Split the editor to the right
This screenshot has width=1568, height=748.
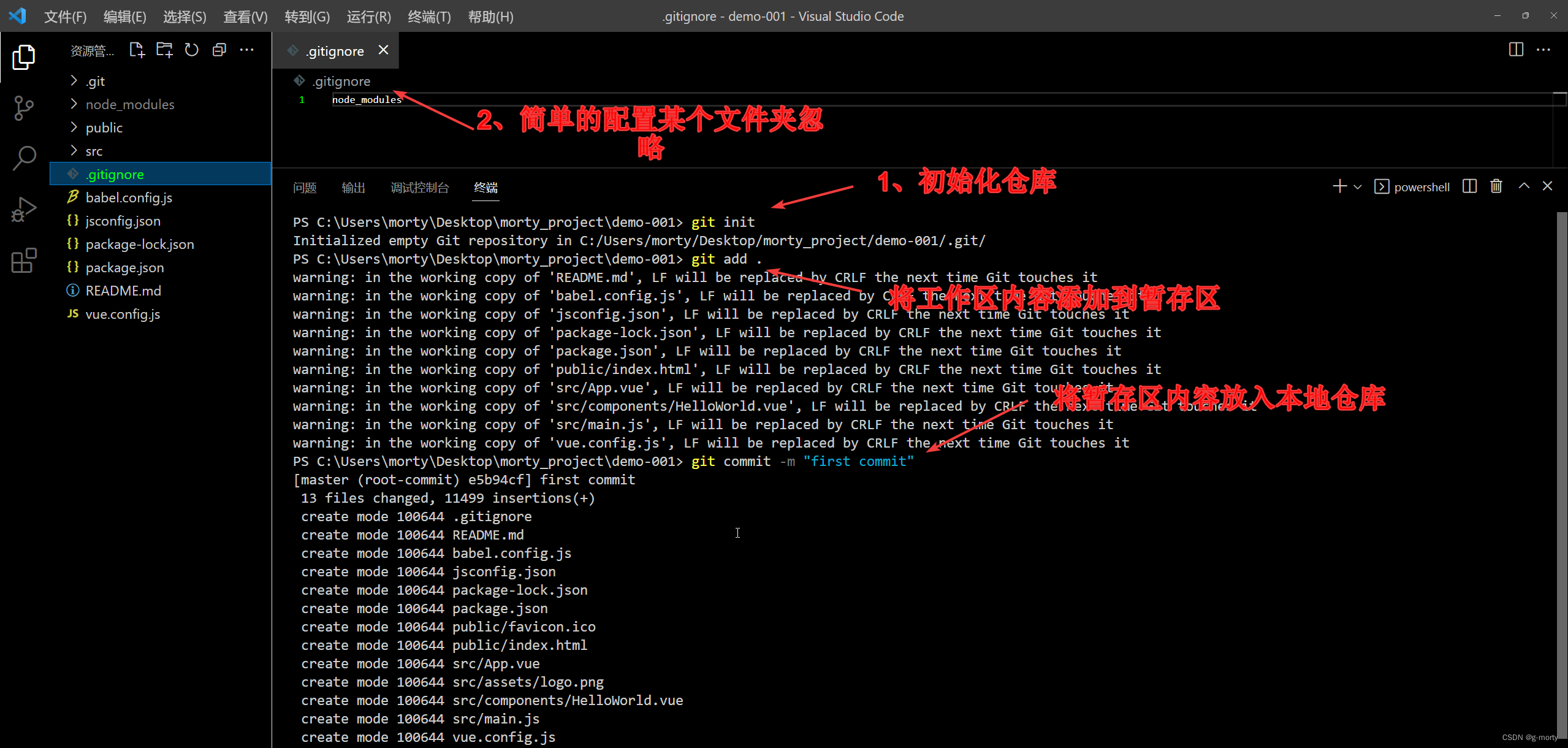click(1516, 50)
